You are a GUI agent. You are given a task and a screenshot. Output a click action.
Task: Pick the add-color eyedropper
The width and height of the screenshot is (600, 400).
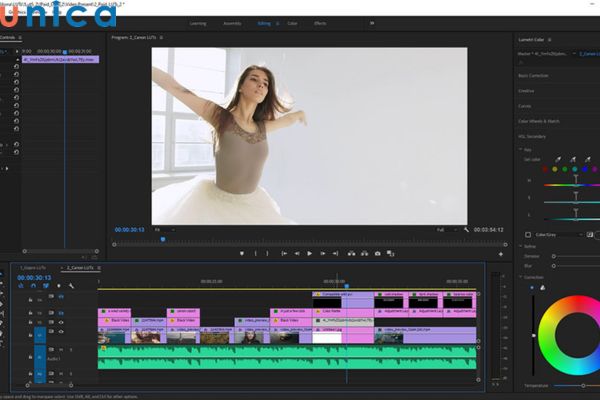coord(572,159)
